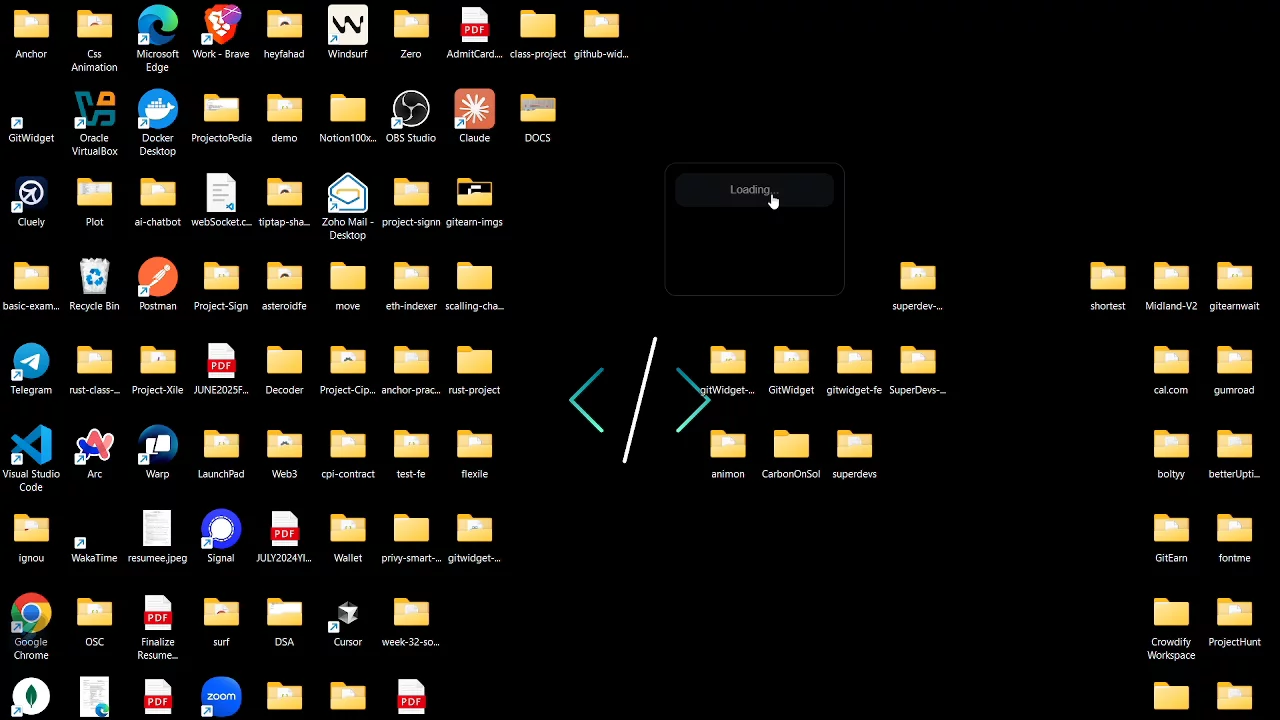Select the ProjectoPedia folder
This screenshot has height=720, width=1280.
coord(221,110)
